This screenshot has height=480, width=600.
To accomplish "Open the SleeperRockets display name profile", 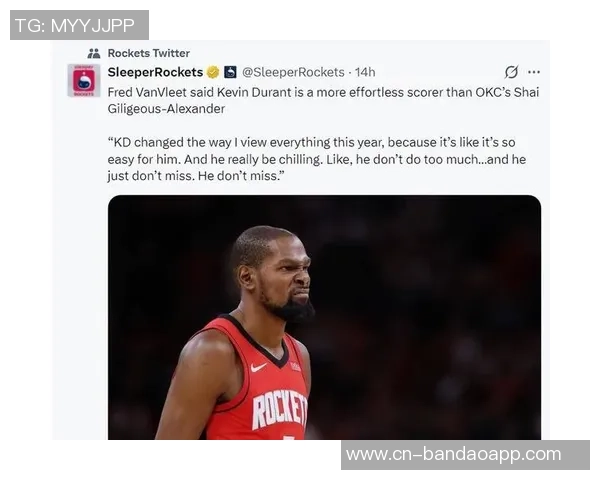I will coord(155,72).
